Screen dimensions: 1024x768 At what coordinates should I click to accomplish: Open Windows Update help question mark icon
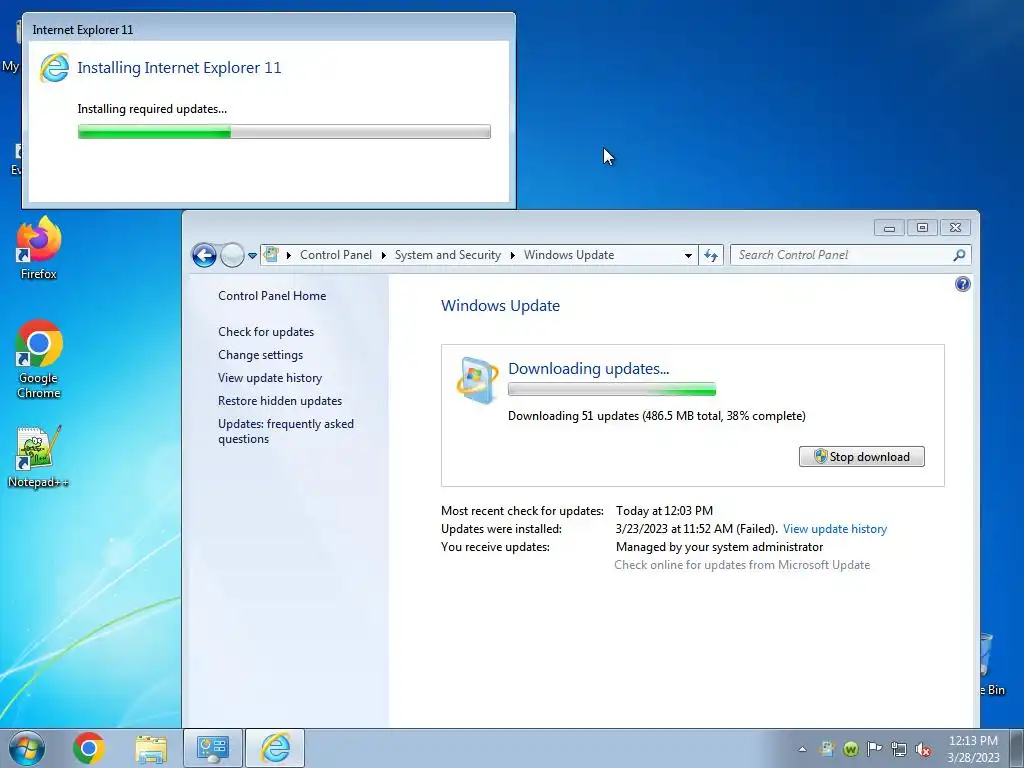click(x=963, y=284)
